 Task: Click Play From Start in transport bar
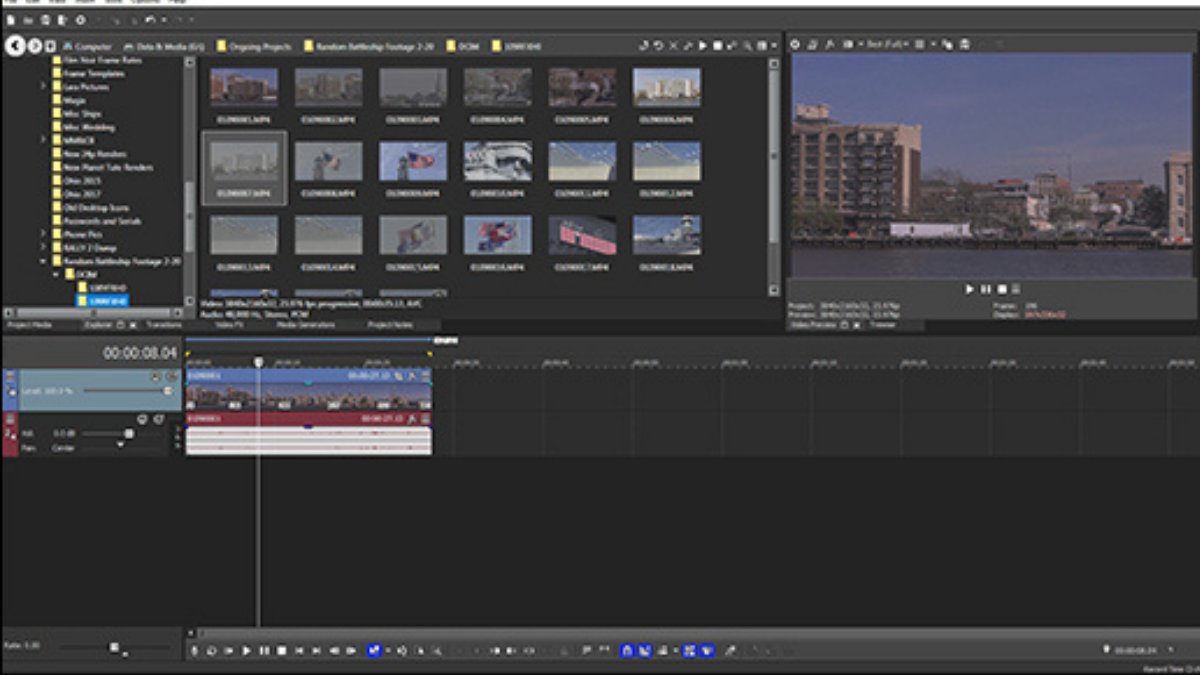pos(229,650)
